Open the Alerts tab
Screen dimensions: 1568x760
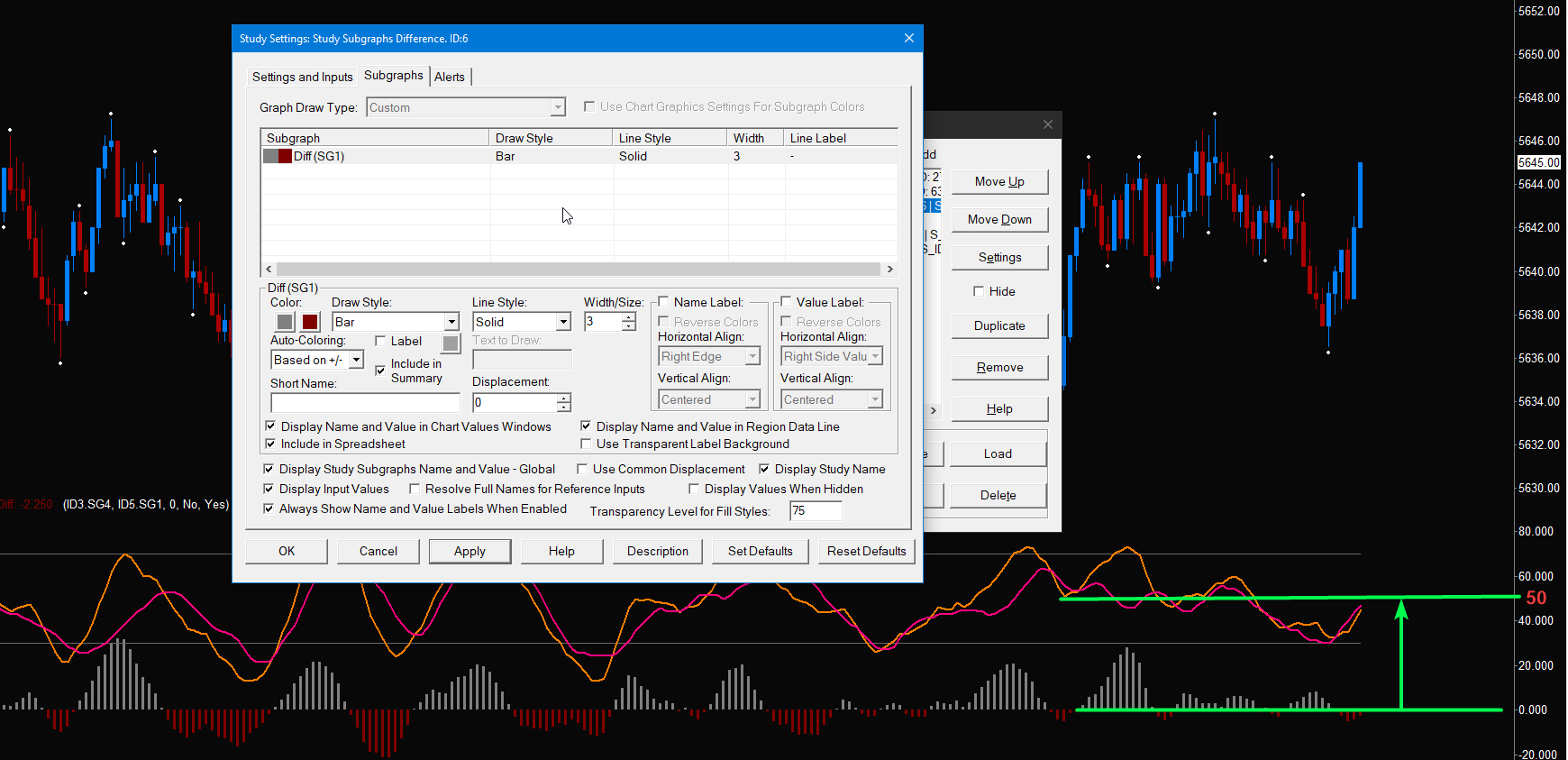point(450,77)
